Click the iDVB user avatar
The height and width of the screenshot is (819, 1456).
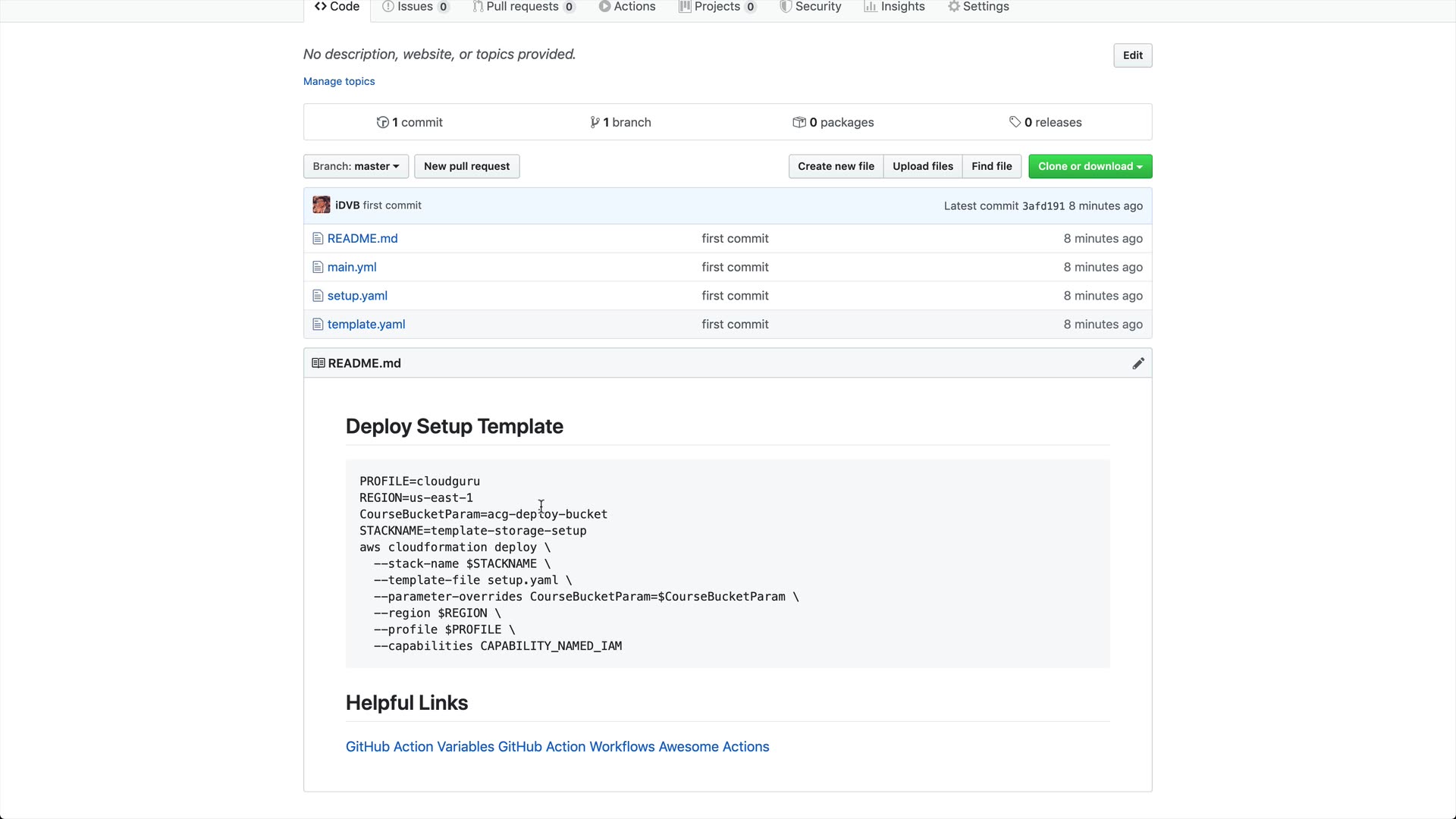click(x=322, y=206)
